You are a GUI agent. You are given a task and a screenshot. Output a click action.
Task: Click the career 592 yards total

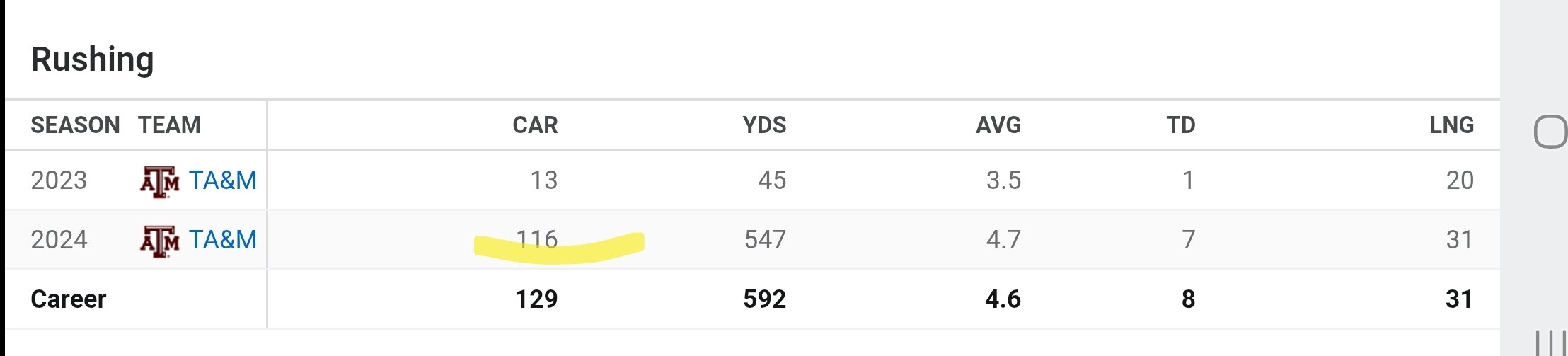pos(764,299)
